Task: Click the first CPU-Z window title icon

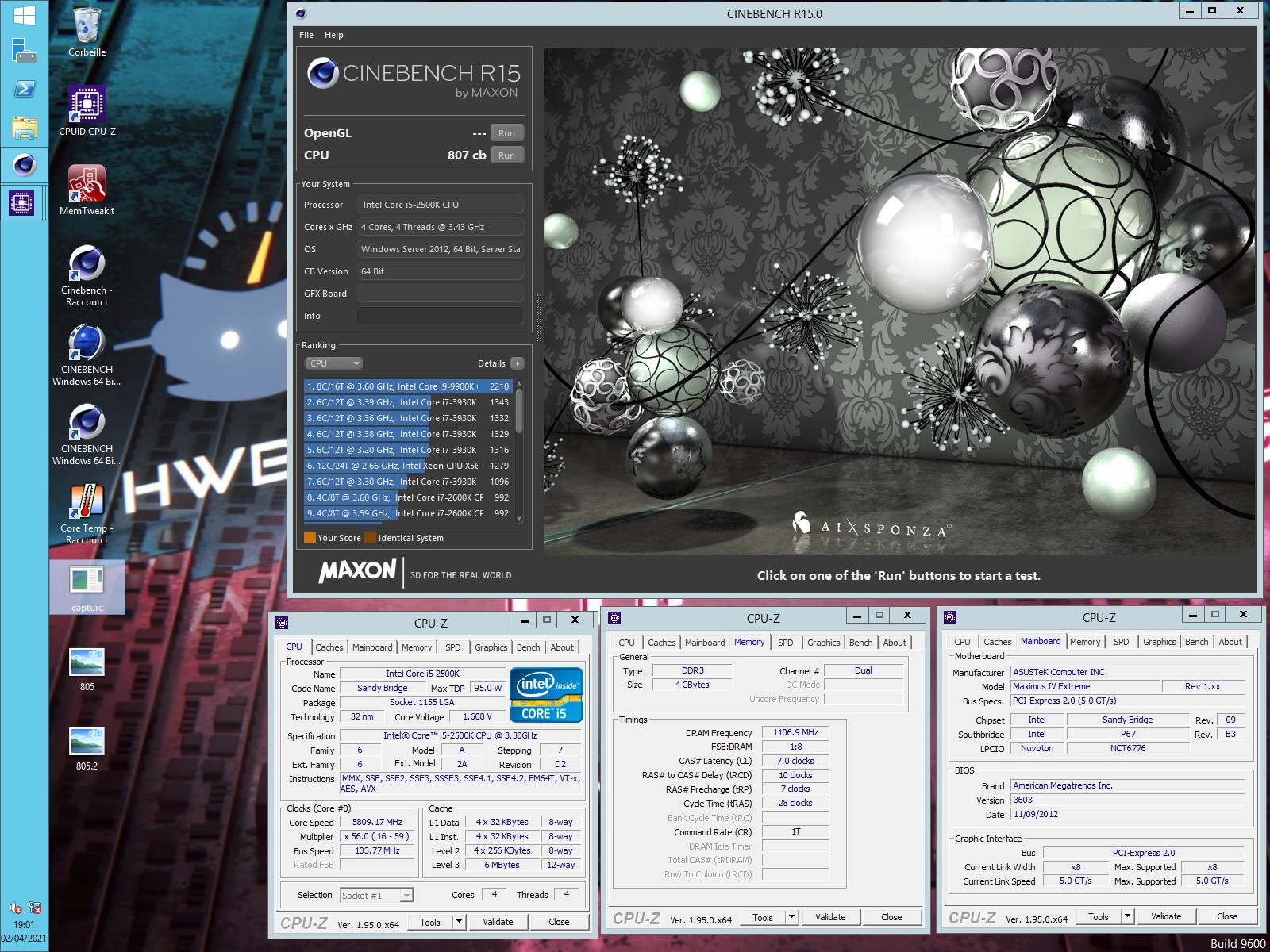Action: point(282,623)
